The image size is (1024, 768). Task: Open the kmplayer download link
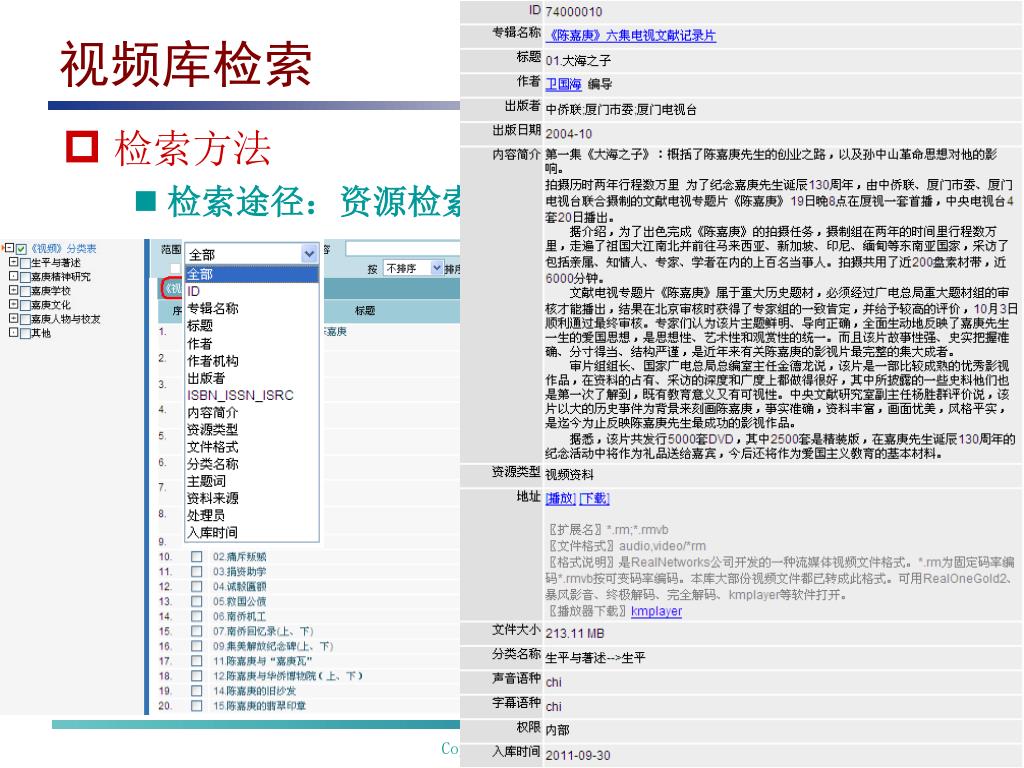pos(656,611)
